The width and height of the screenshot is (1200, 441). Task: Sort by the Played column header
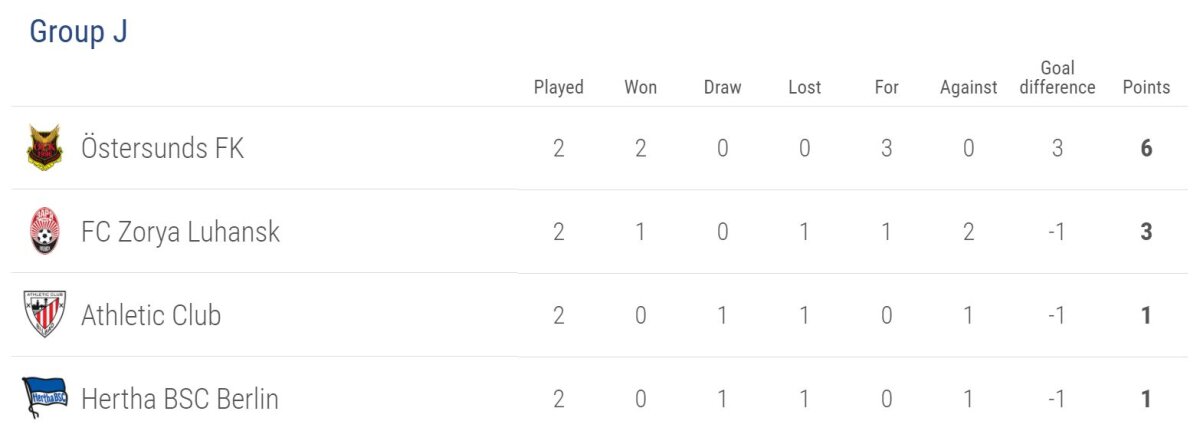pos(558,87)
